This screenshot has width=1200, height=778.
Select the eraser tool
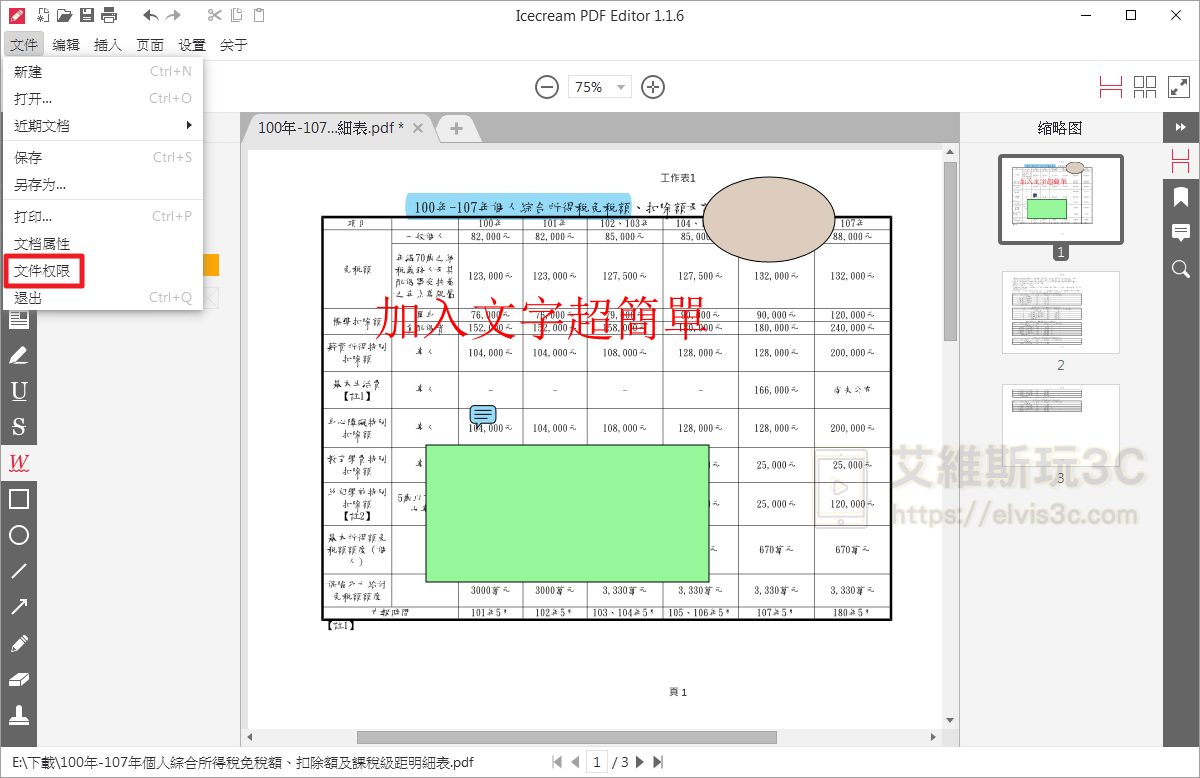click(x=20, y=679)
